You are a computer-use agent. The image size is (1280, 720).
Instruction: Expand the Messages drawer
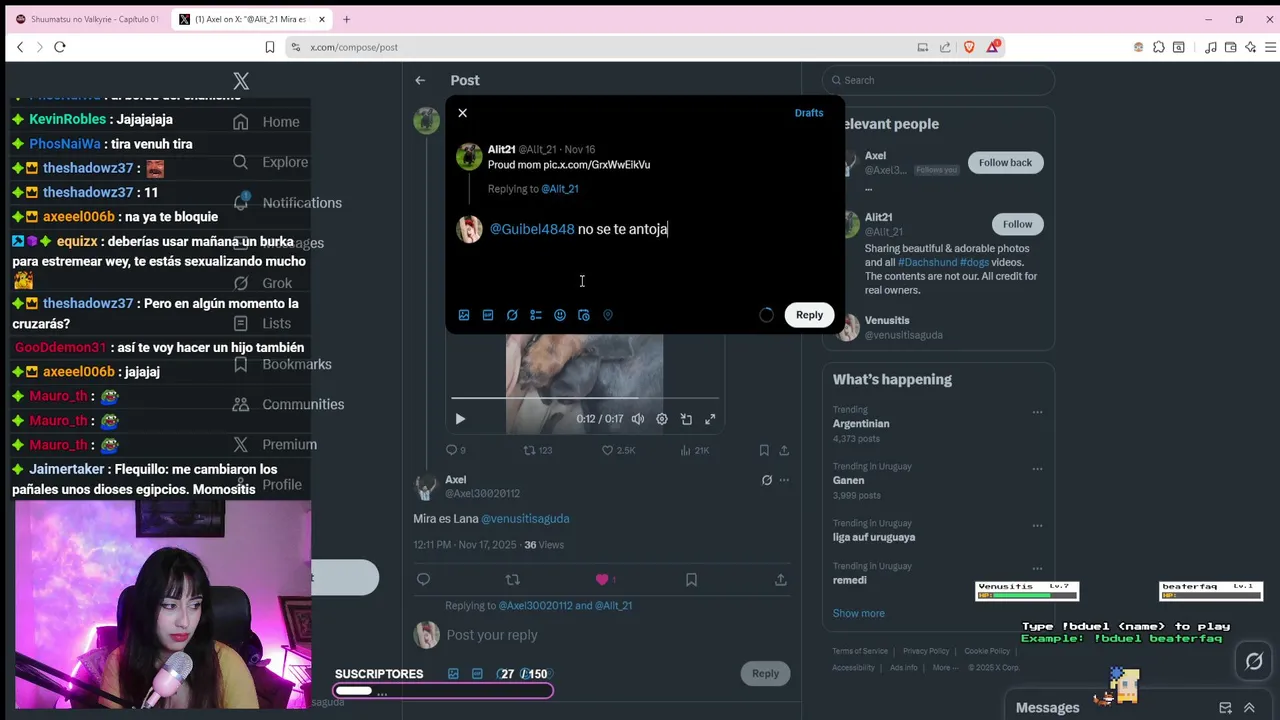click(x=1249, y=707)
